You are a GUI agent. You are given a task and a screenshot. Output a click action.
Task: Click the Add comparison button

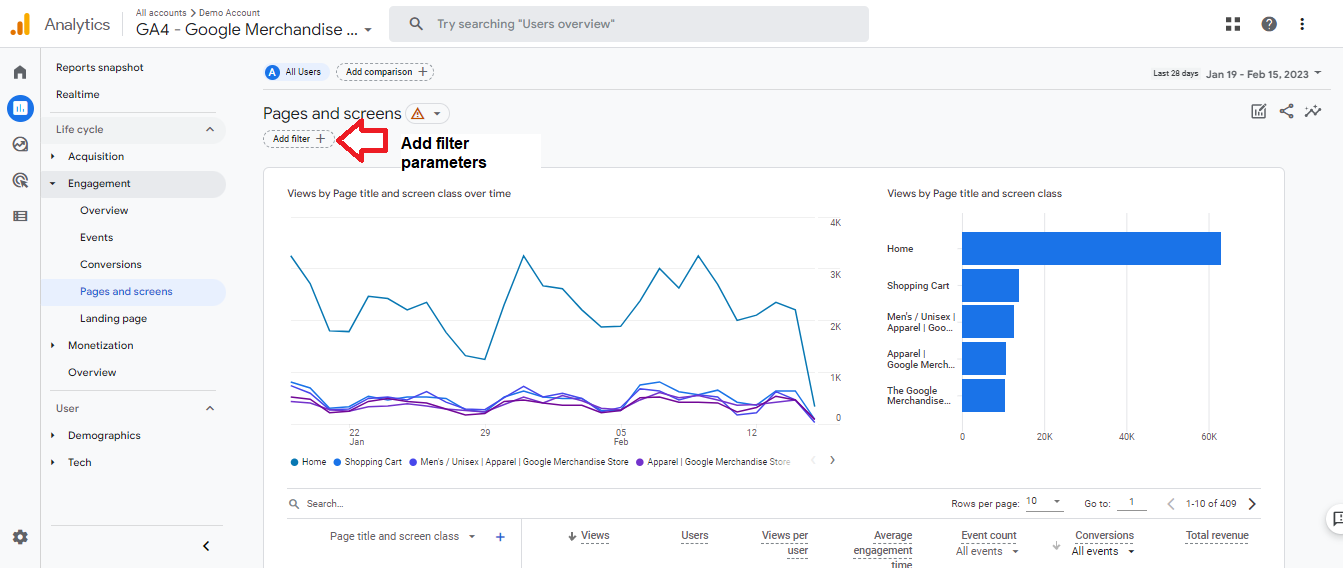point(385,72)
